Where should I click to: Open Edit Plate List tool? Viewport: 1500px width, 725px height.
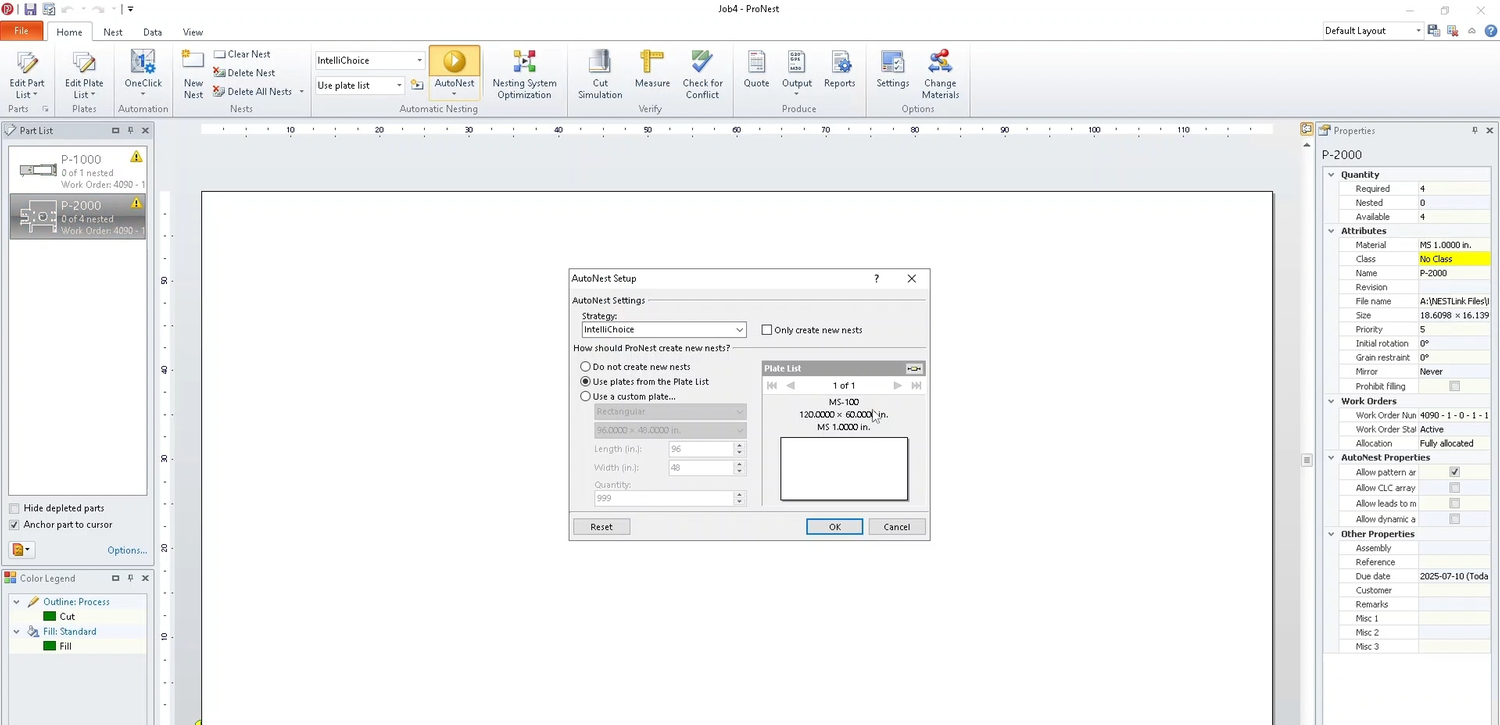(84, 74)
